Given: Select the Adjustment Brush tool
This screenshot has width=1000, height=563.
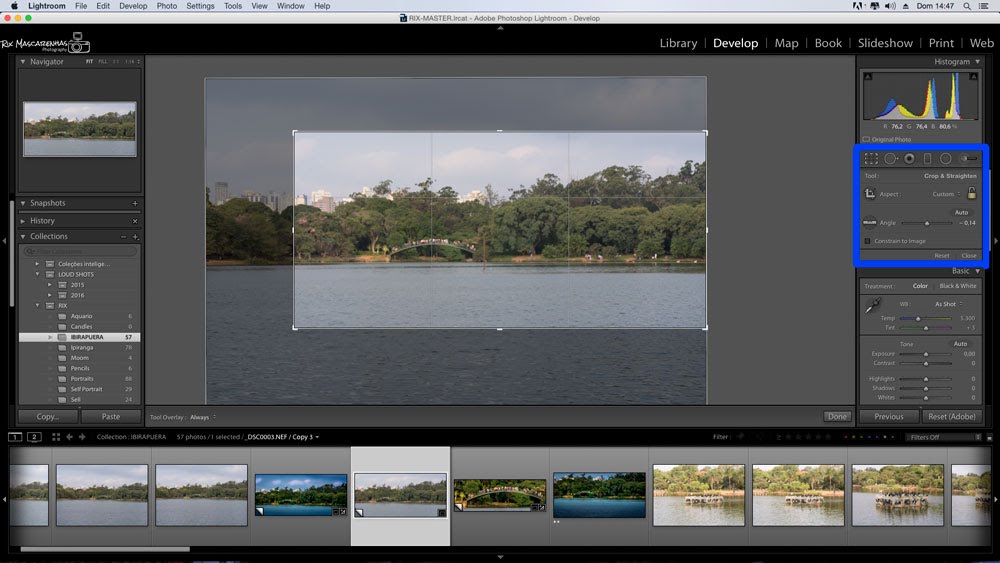Looking at the screenshot, I should click(x=968, y=158).
